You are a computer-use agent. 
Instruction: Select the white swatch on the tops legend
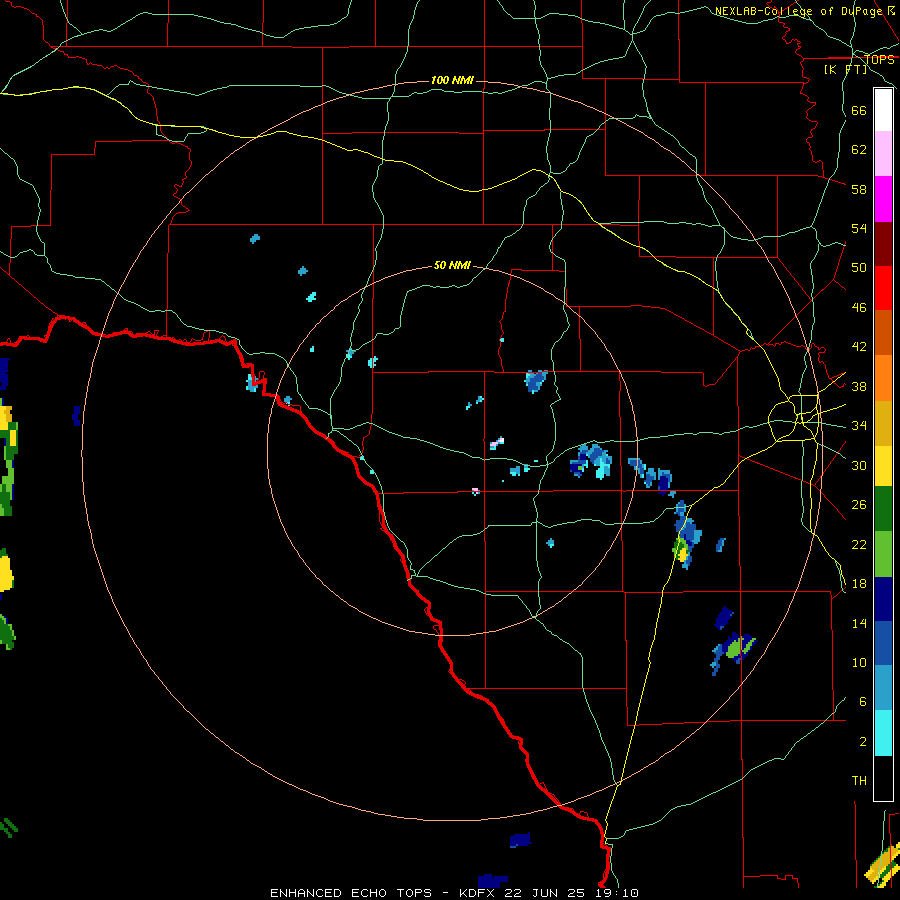pyautogui.click(x=883, y=110)
